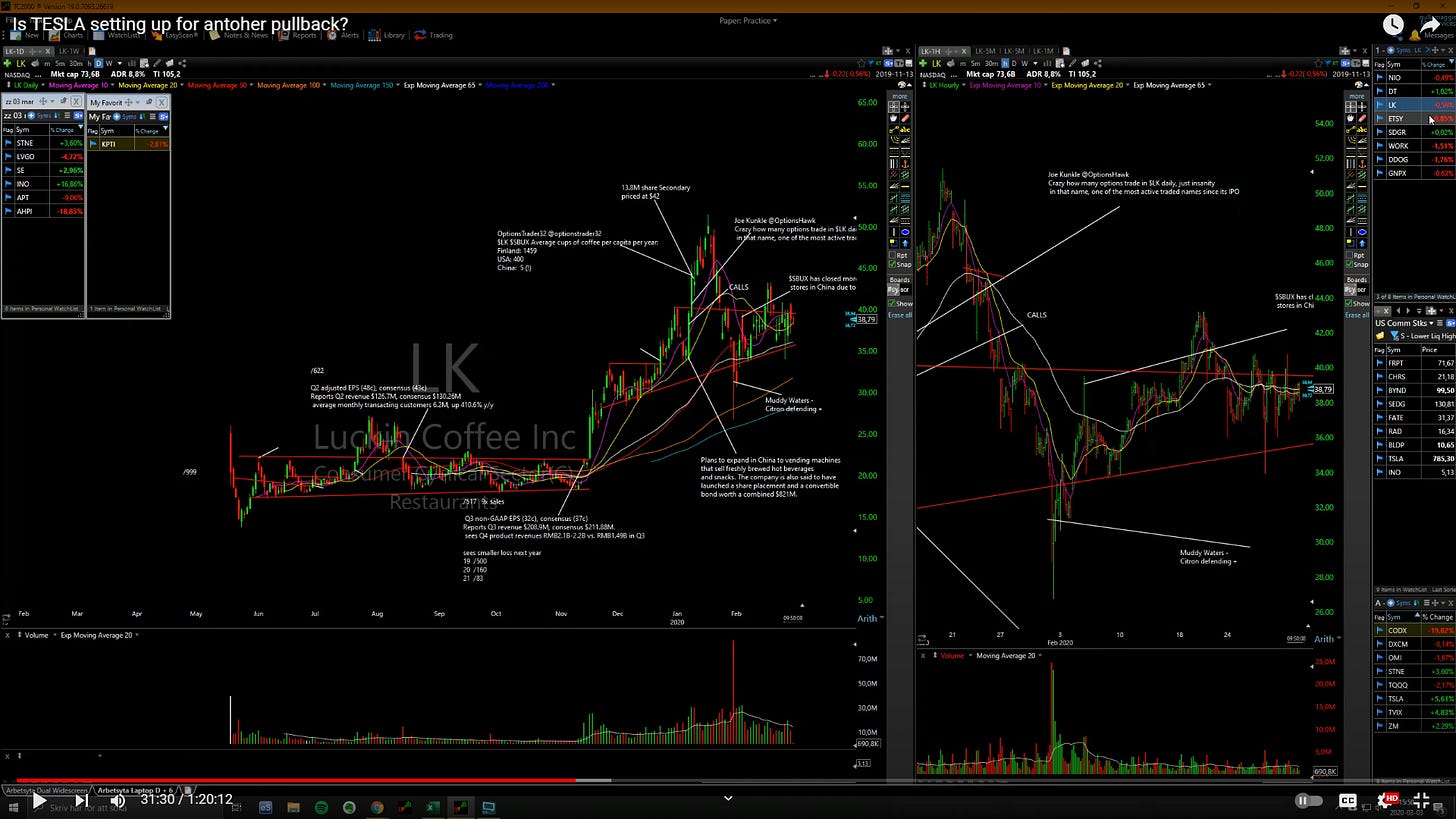
Task: Select KPTI in My Favorit watchlist
Action: click(128, 144)
